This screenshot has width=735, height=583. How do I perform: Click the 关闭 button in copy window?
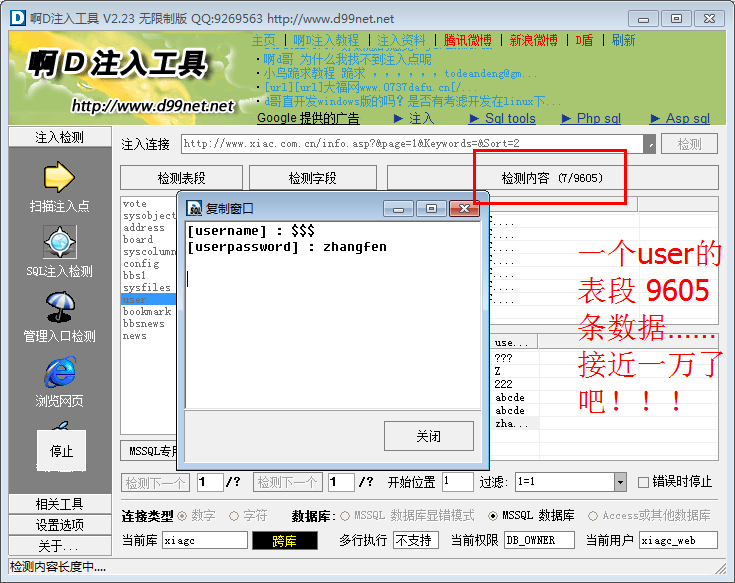428,436
